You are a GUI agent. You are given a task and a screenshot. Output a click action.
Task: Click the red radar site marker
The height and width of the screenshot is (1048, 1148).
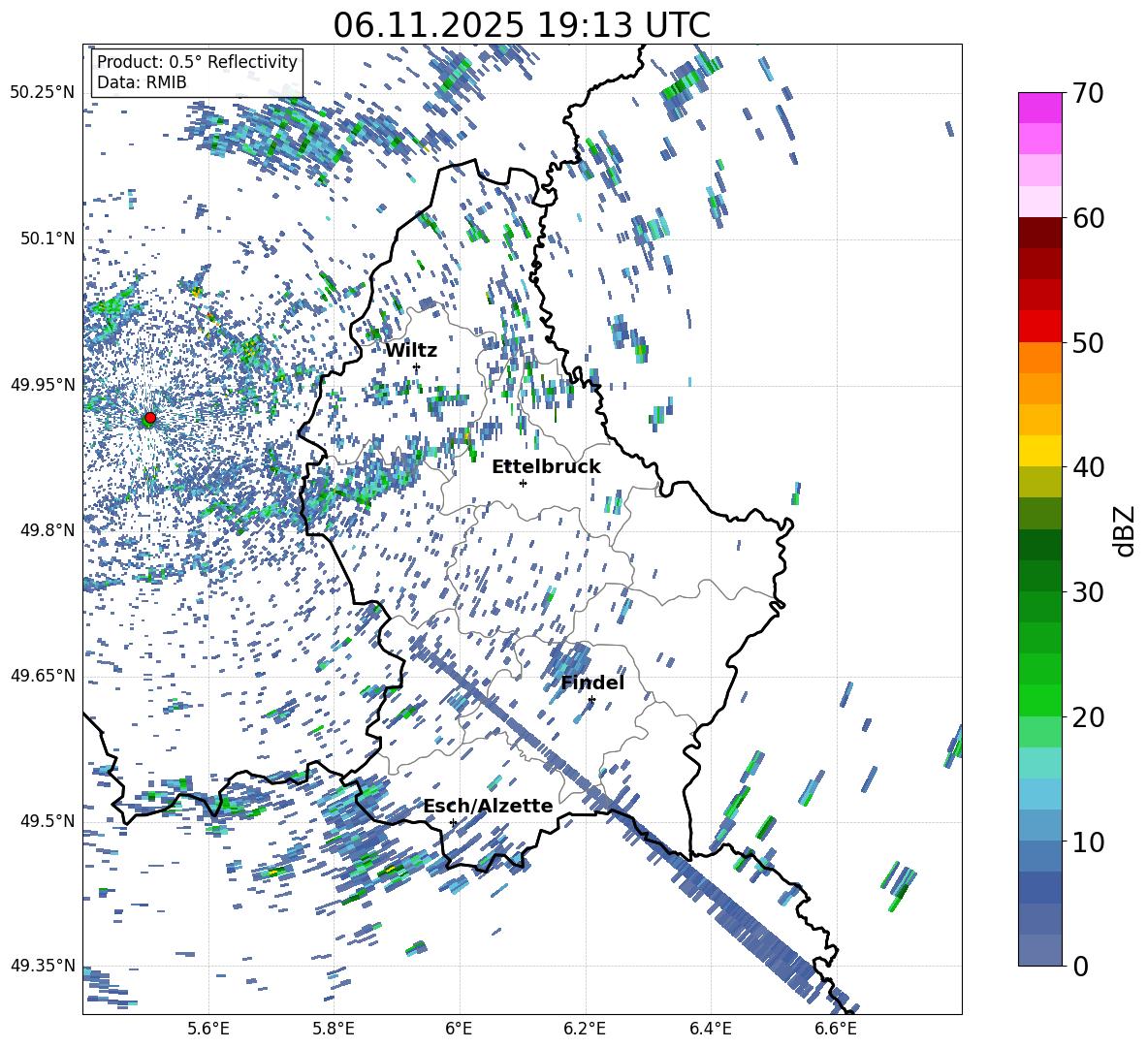pos(150,418)
